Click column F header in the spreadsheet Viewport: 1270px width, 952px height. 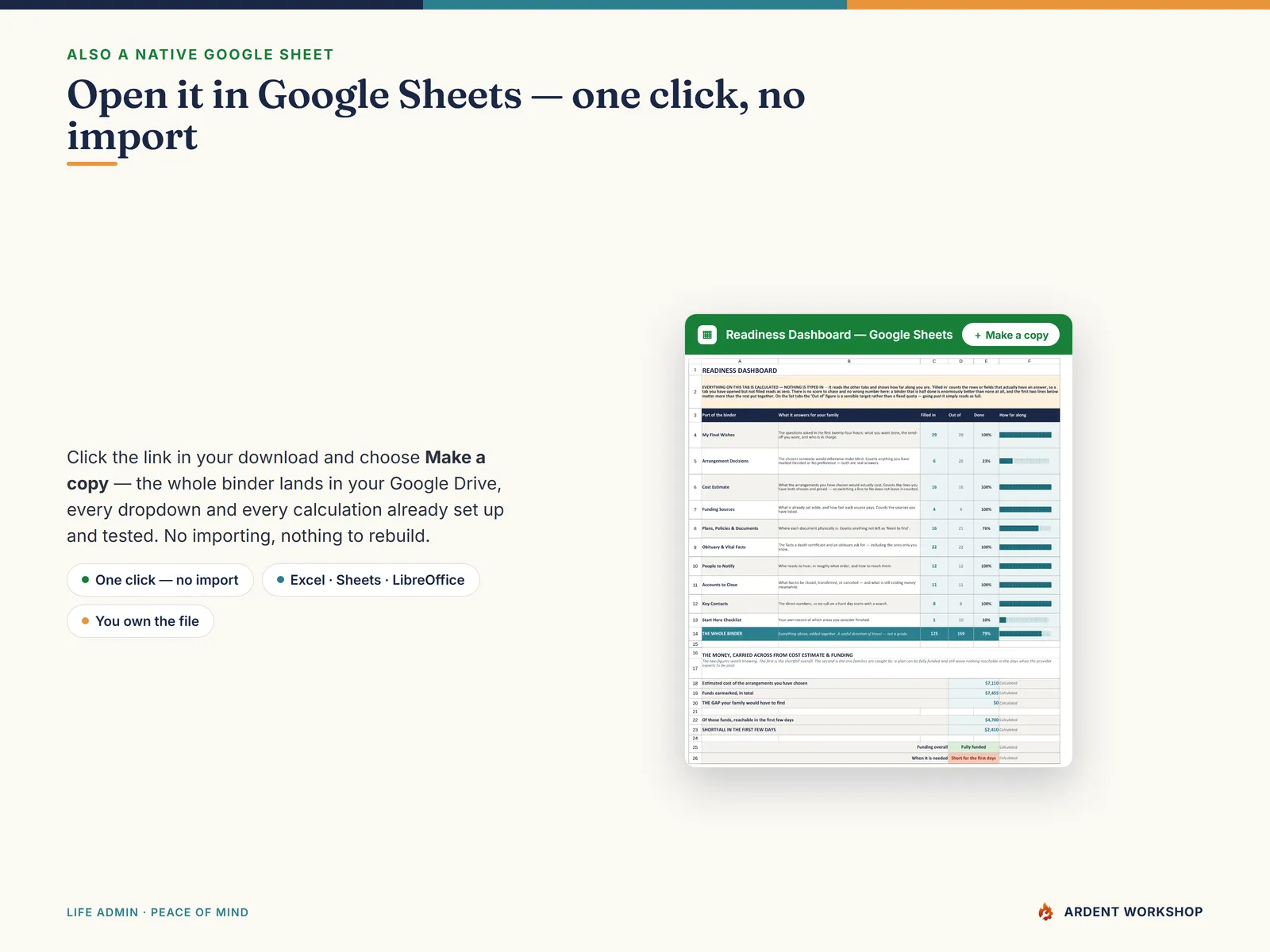click(x=1029, y=361)
